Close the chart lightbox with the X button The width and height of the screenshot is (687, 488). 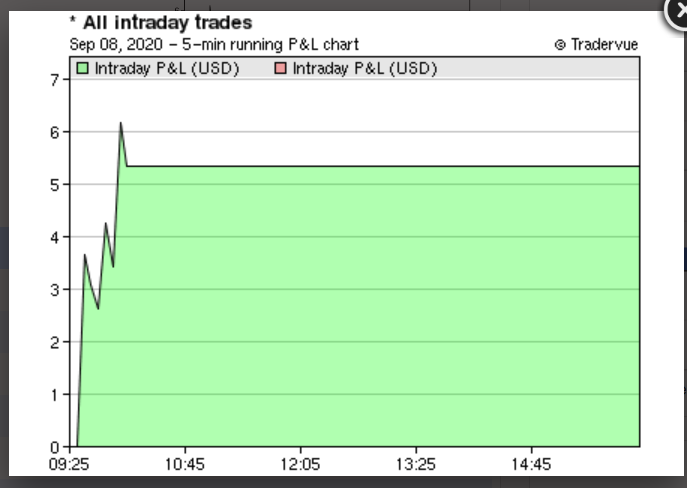point(679,10)
